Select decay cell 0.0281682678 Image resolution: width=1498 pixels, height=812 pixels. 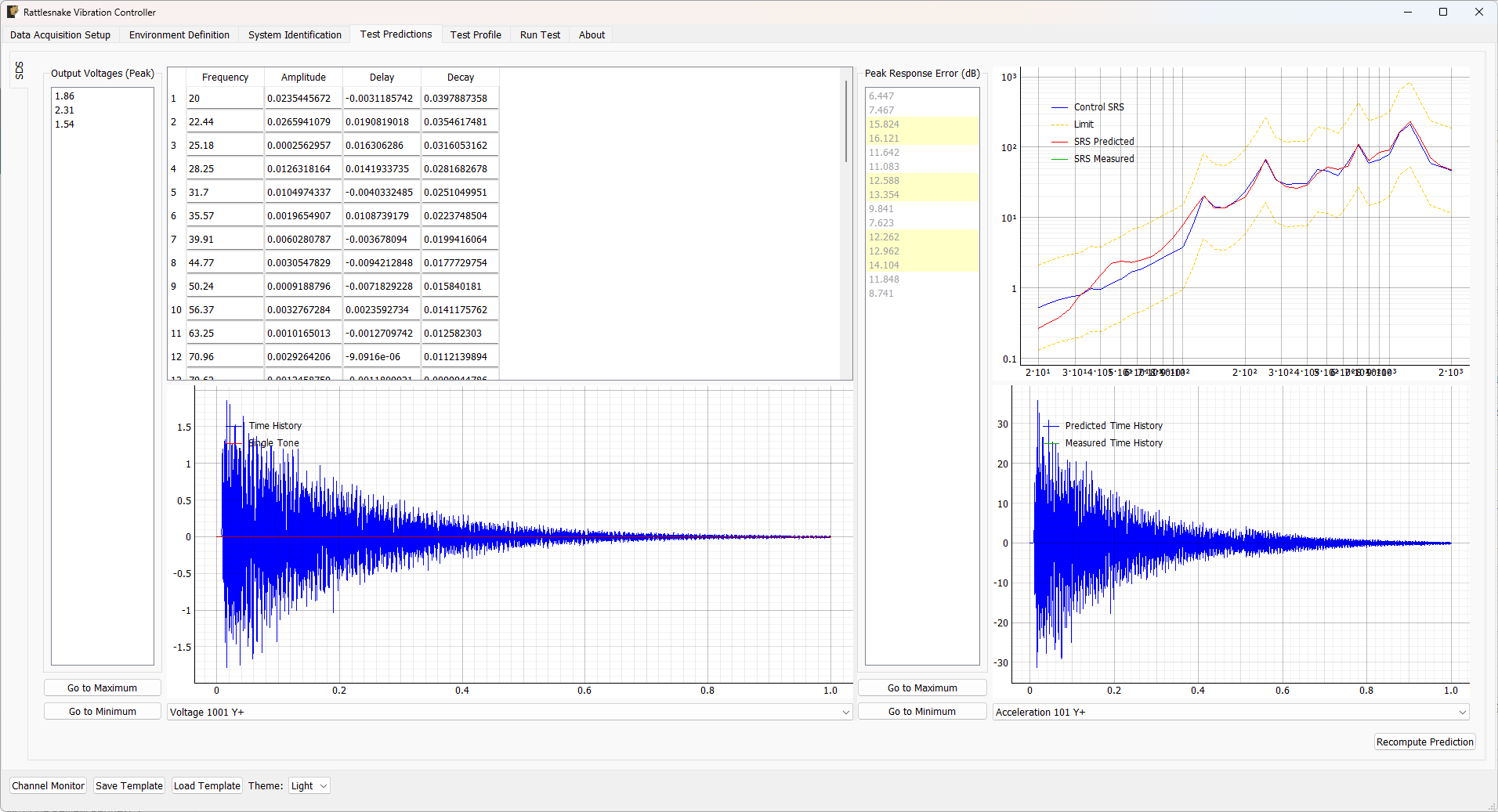[x=460, y=168]
